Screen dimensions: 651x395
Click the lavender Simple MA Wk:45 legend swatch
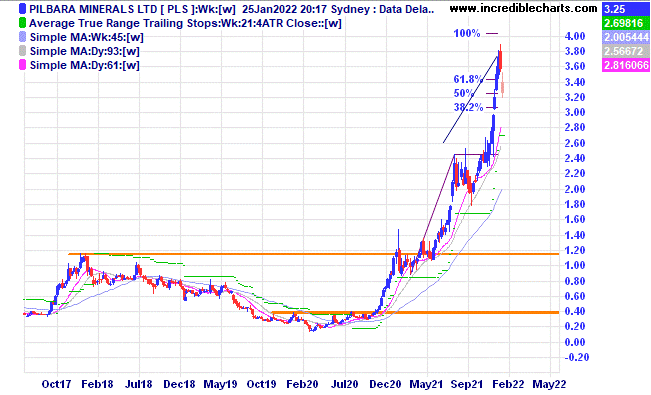[23, 37]
